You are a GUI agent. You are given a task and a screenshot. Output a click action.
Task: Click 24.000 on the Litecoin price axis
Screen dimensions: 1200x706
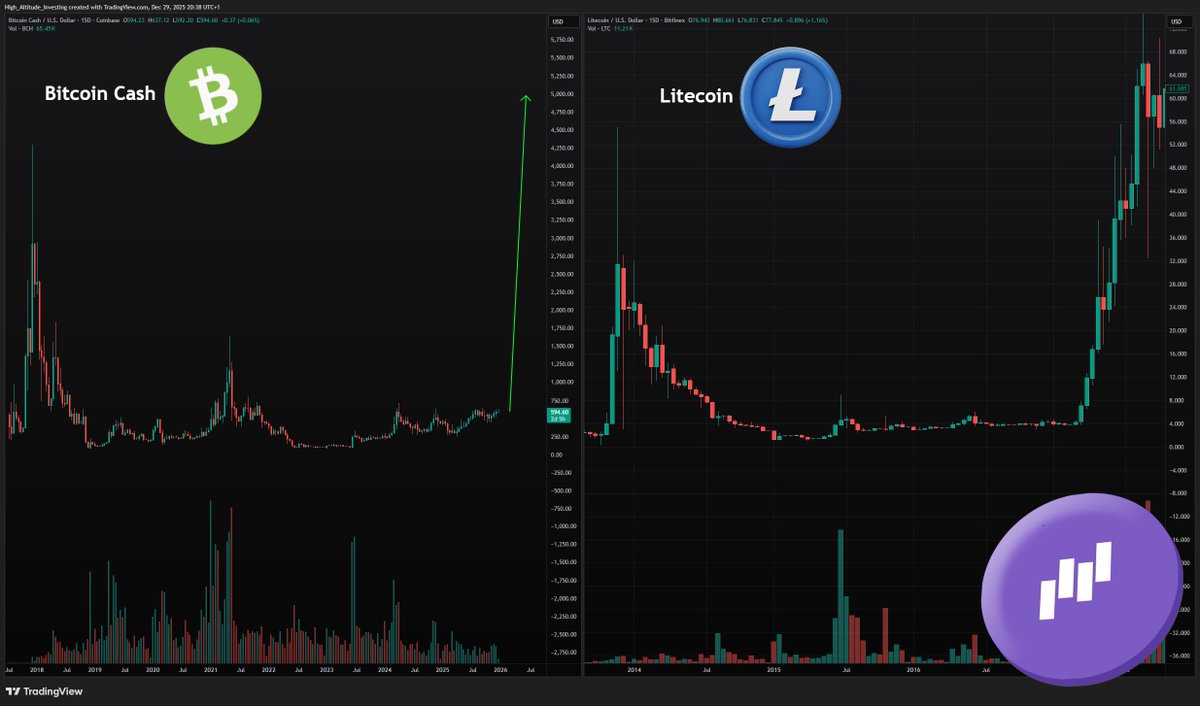tap(1178, 308)
